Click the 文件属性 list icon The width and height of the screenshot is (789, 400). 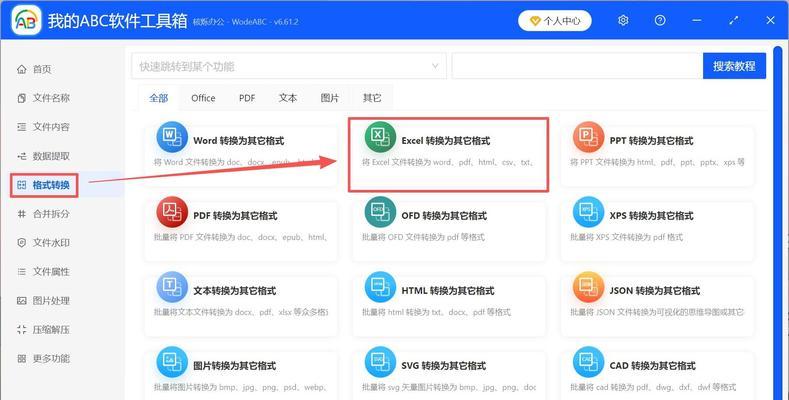click(22, 272)
